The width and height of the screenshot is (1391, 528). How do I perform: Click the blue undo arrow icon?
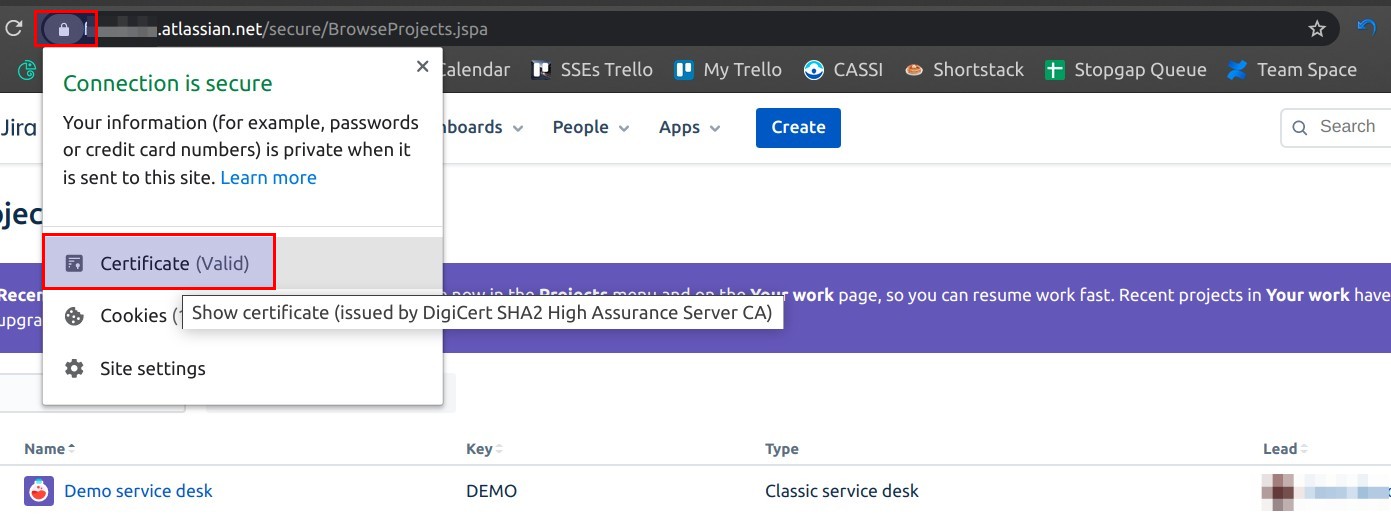(x=1366, y=28)
